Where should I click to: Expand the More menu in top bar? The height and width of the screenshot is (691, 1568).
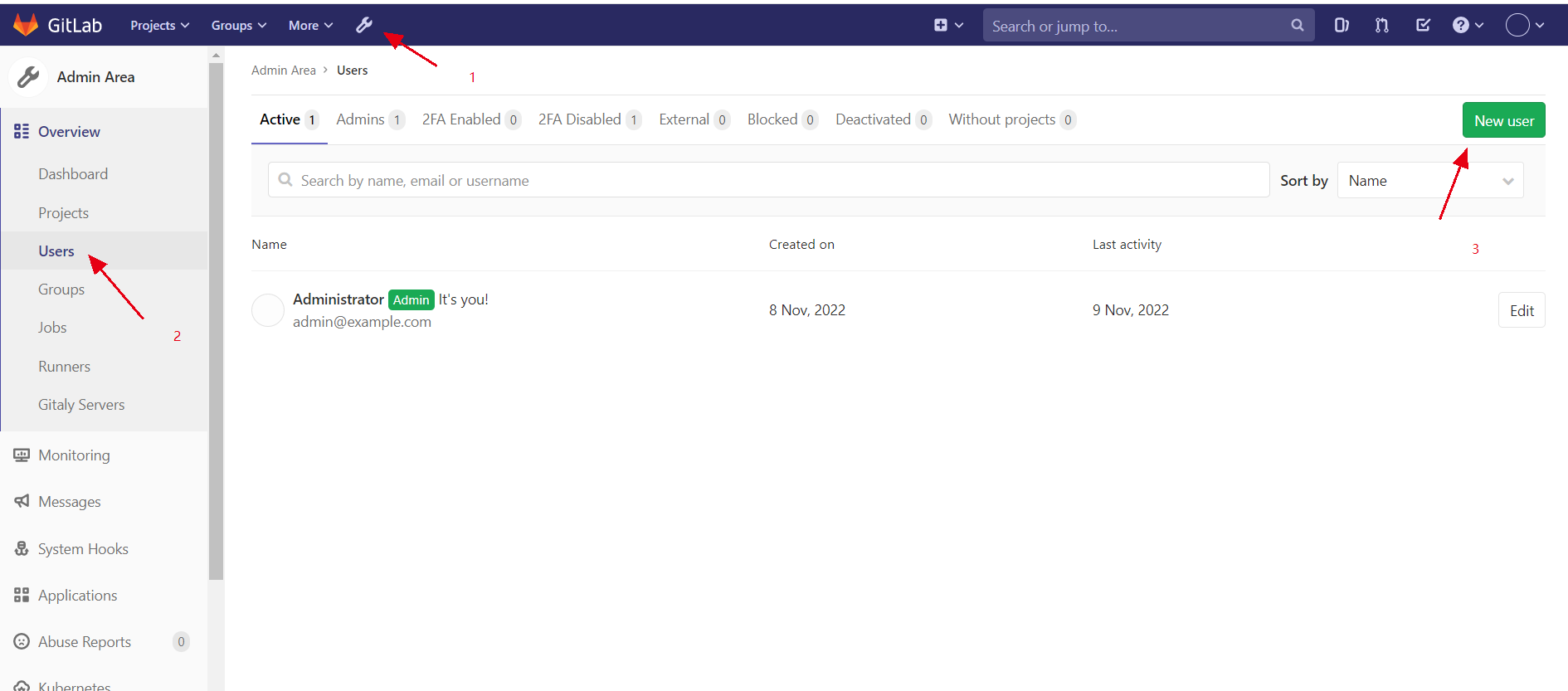311,26
